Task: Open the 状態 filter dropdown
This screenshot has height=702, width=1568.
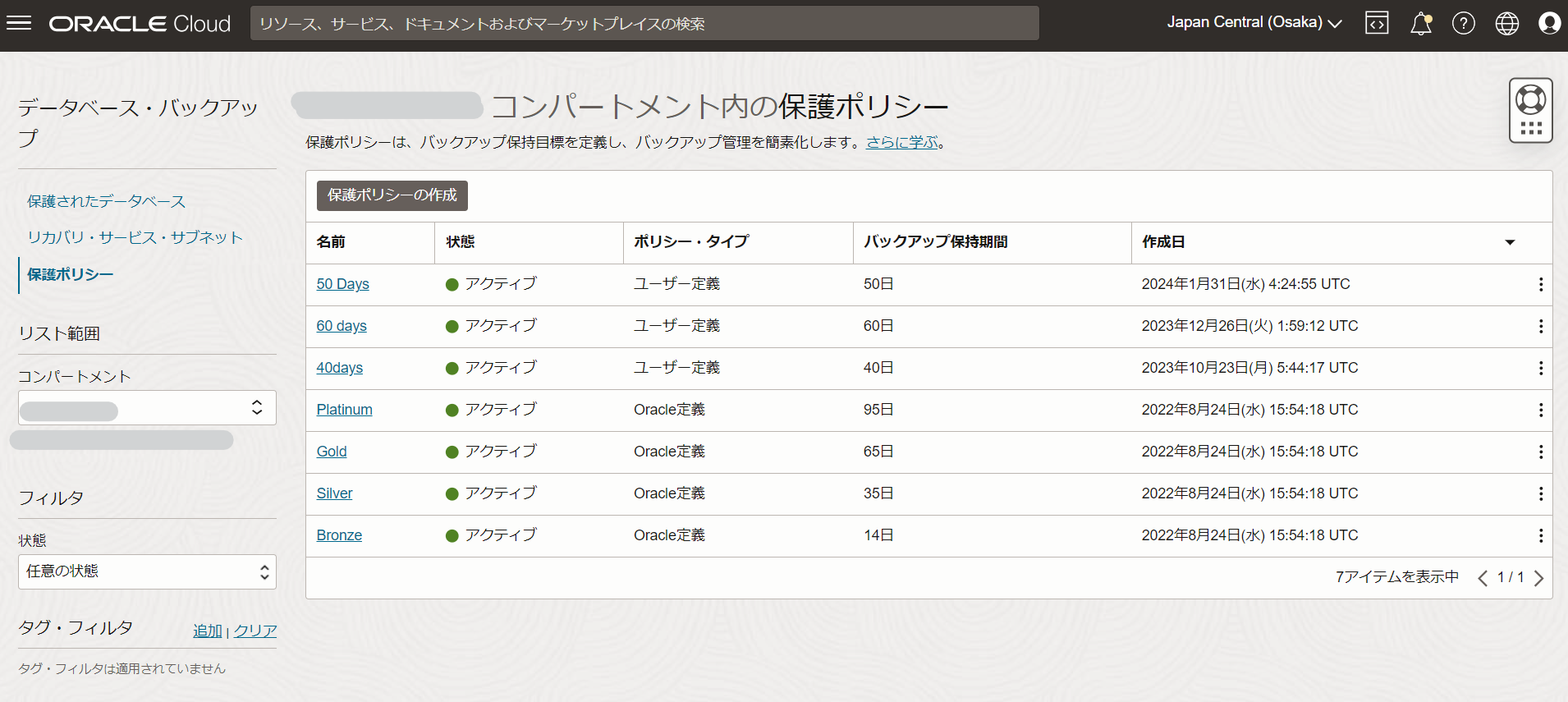Action: 147,571
